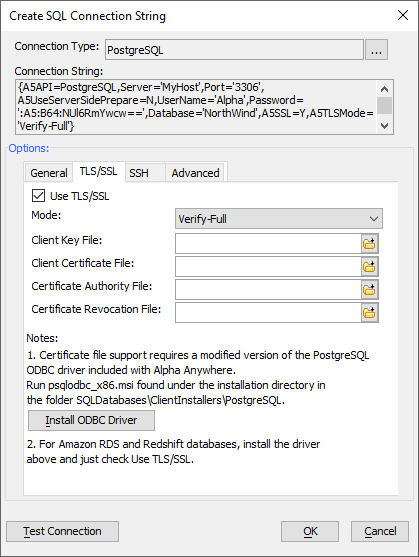Focus the Client Key File field
This screenshot has width=419, height=557.
268,244
